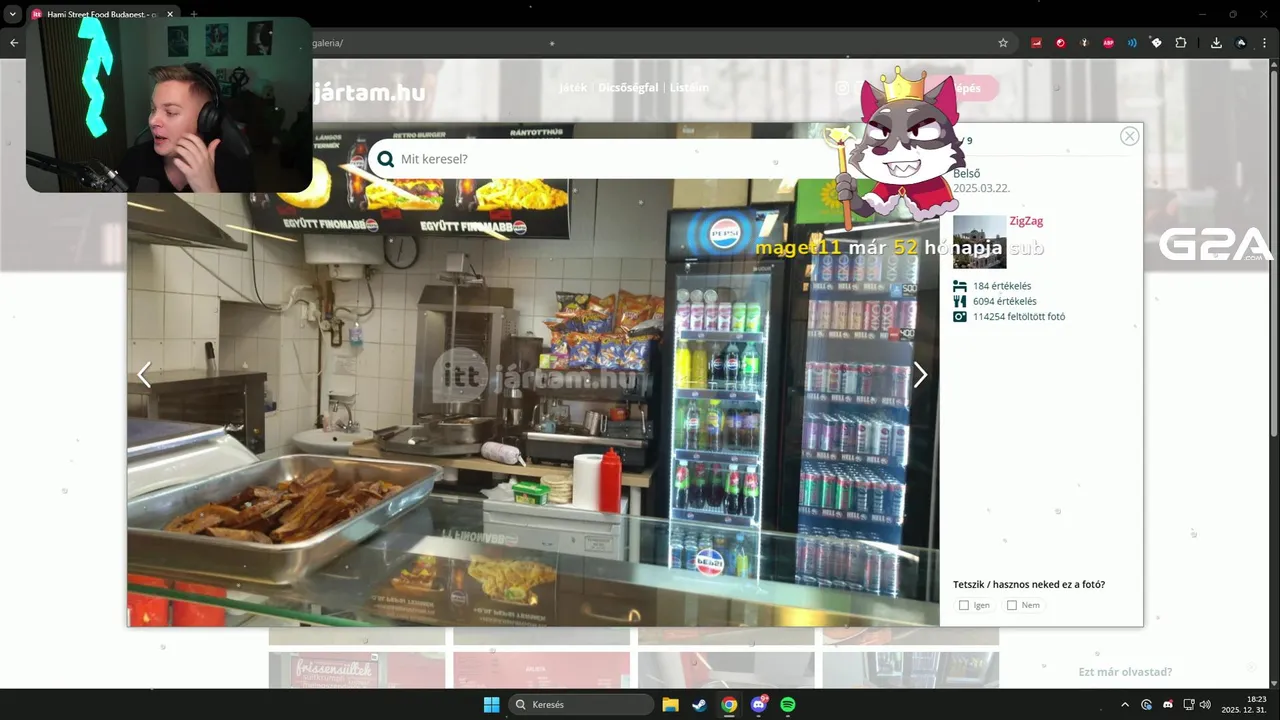Click the 'Ezt már olvastad?' text

pyautogui.click(x=1125, y=672)
